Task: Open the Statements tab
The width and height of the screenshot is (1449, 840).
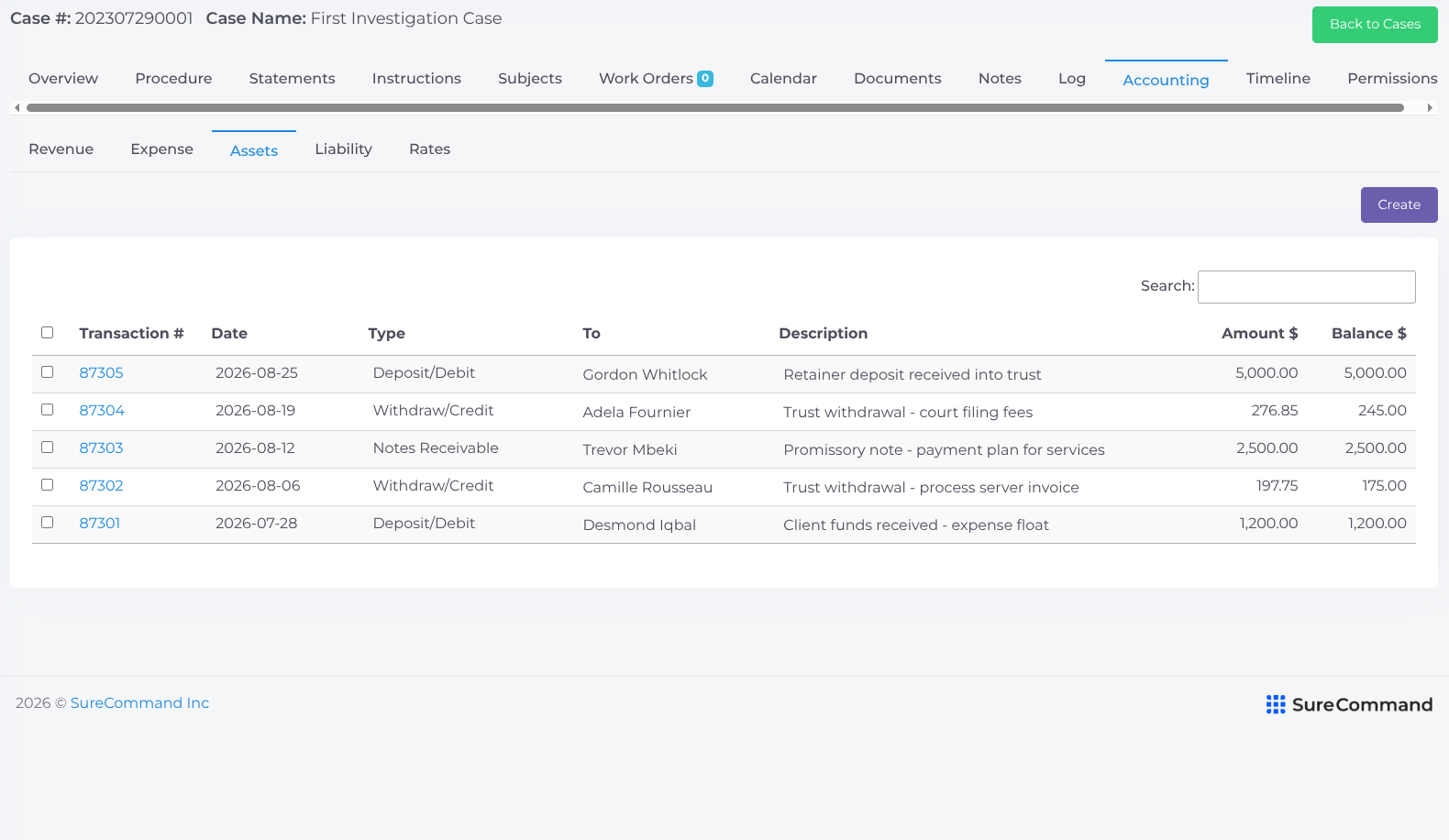Action: pyautogui.click(x=292, y=79)
